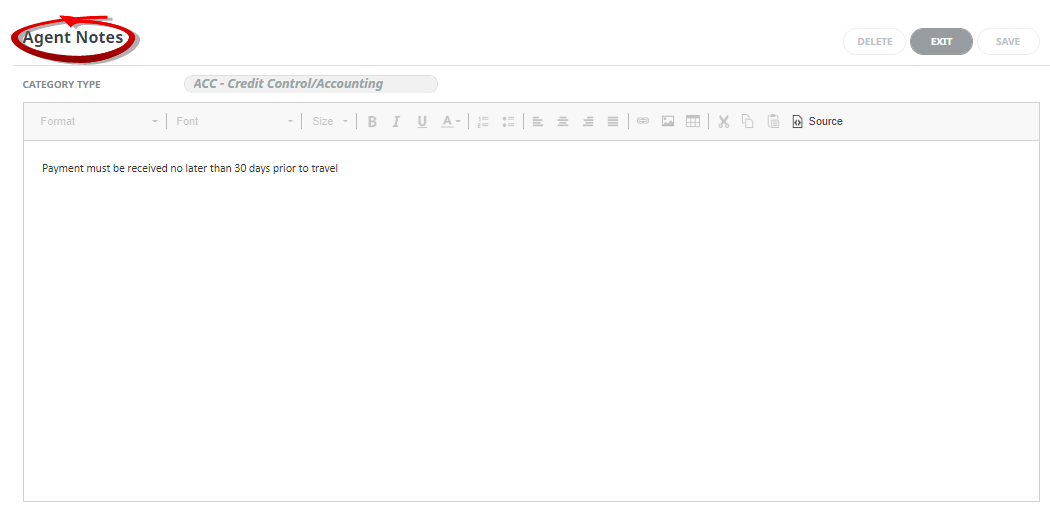Copy selection with the copy icon
The width and height of the screenshot is (1050, 509).
click(748, 122)
